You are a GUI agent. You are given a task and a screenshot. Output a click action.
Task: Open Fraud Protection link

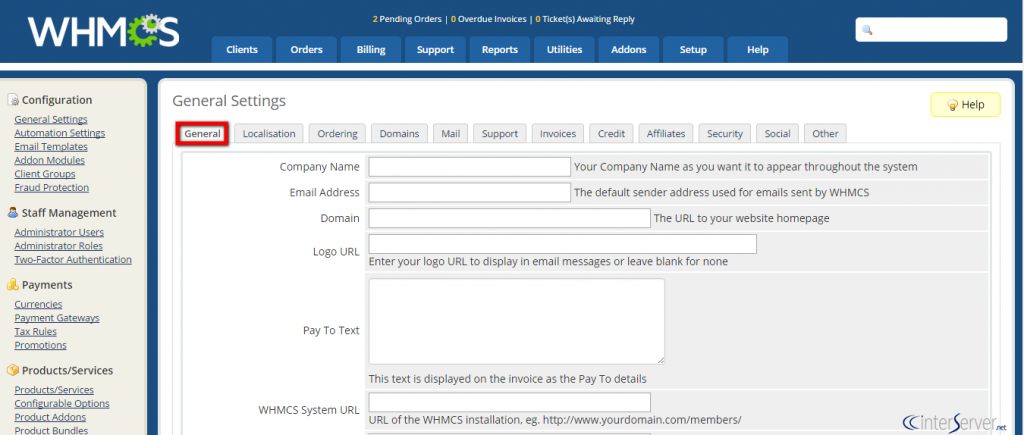pyautogui.click(x=52, y=187)
